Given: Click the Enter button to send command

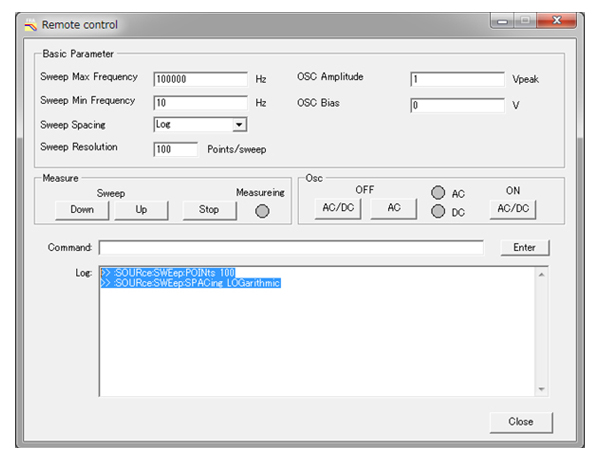Looking at the screenshot, I should (524, 247).
